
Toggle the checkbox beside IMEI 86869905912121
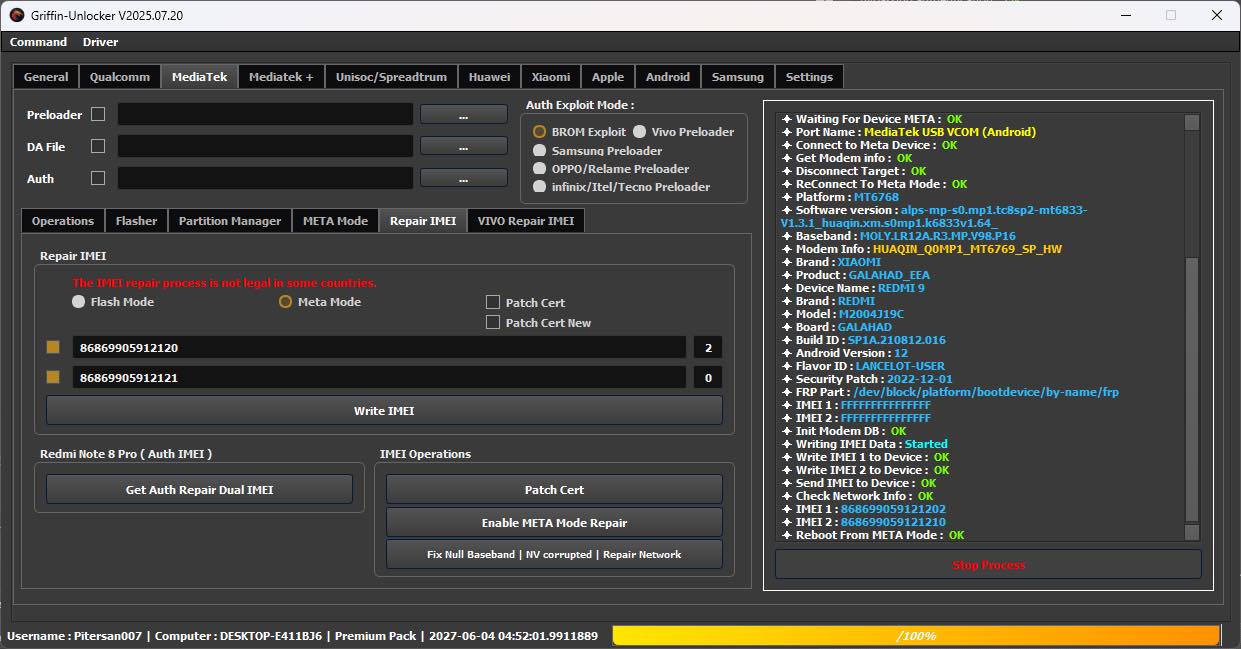coord(53,377)
